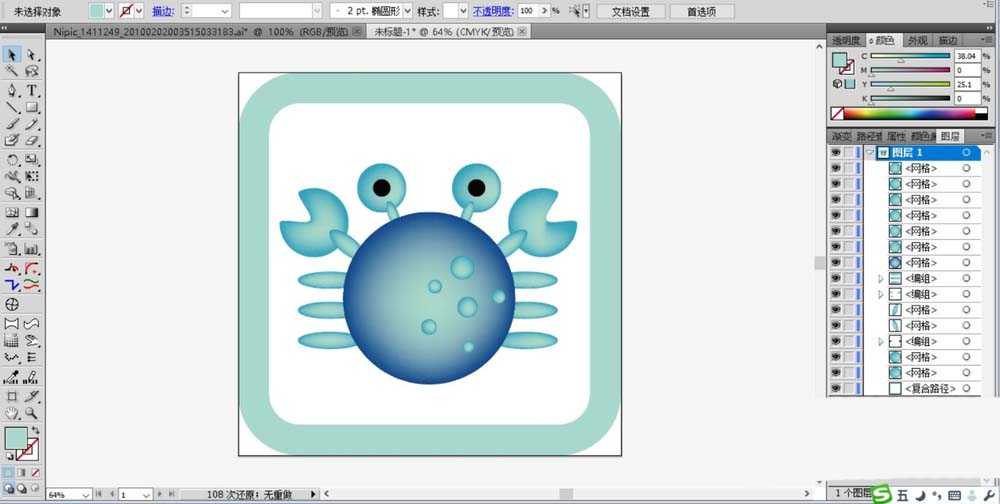The height and width of the screenshot is (504, 1000).
Task: Click the C cyan slider track
Action: (910, 56)
